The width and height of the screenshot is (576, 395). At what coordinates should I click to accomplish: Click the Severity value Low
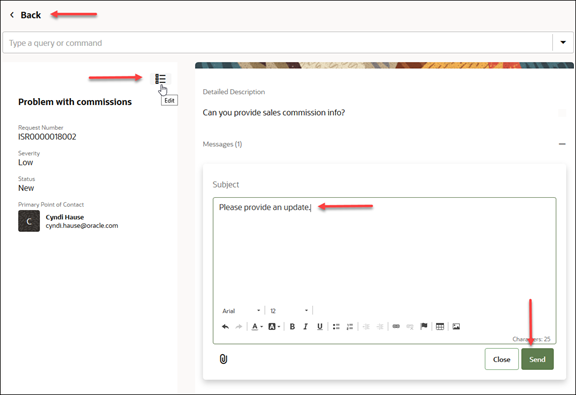click(26, 162)
